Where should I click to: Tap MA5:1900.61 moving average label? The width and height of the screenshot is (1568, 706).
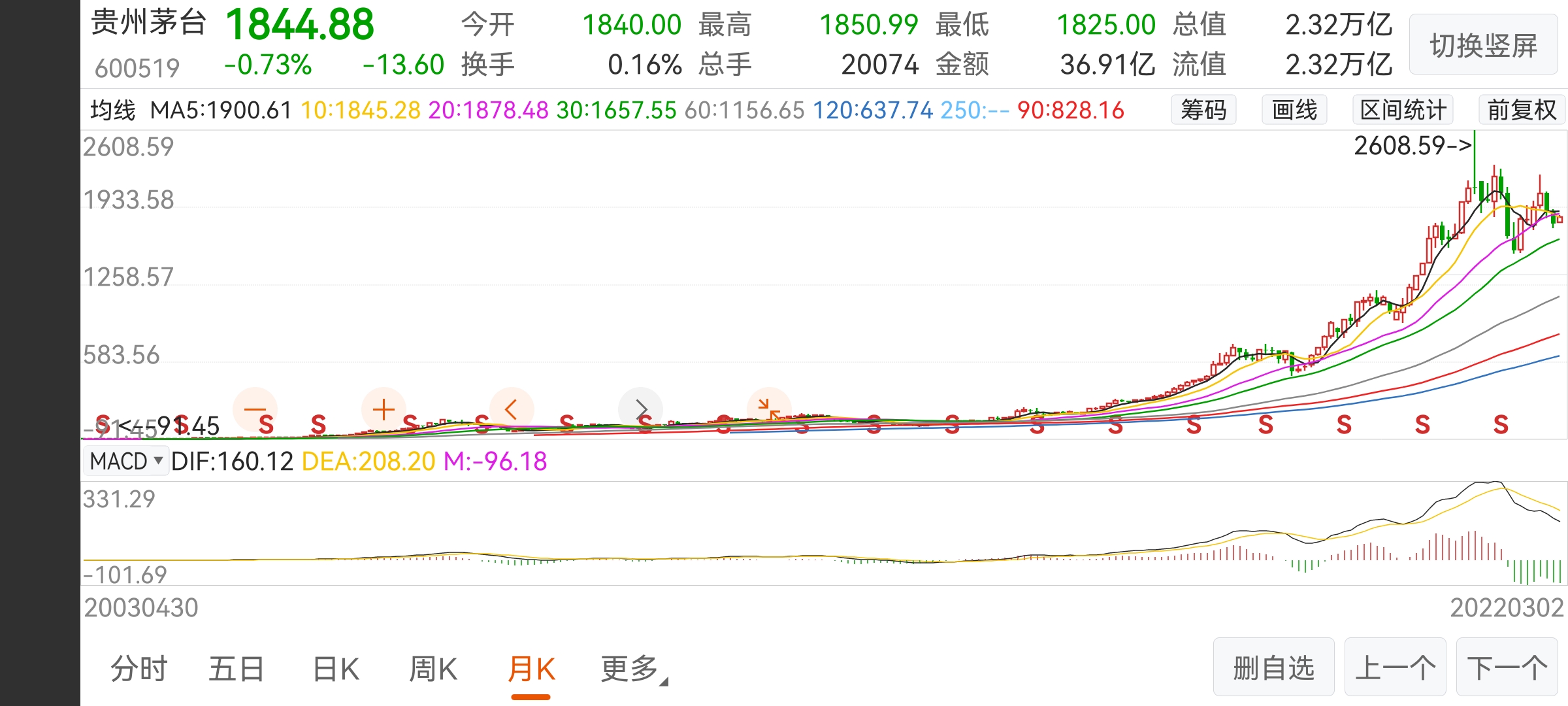tap(221, 110)
